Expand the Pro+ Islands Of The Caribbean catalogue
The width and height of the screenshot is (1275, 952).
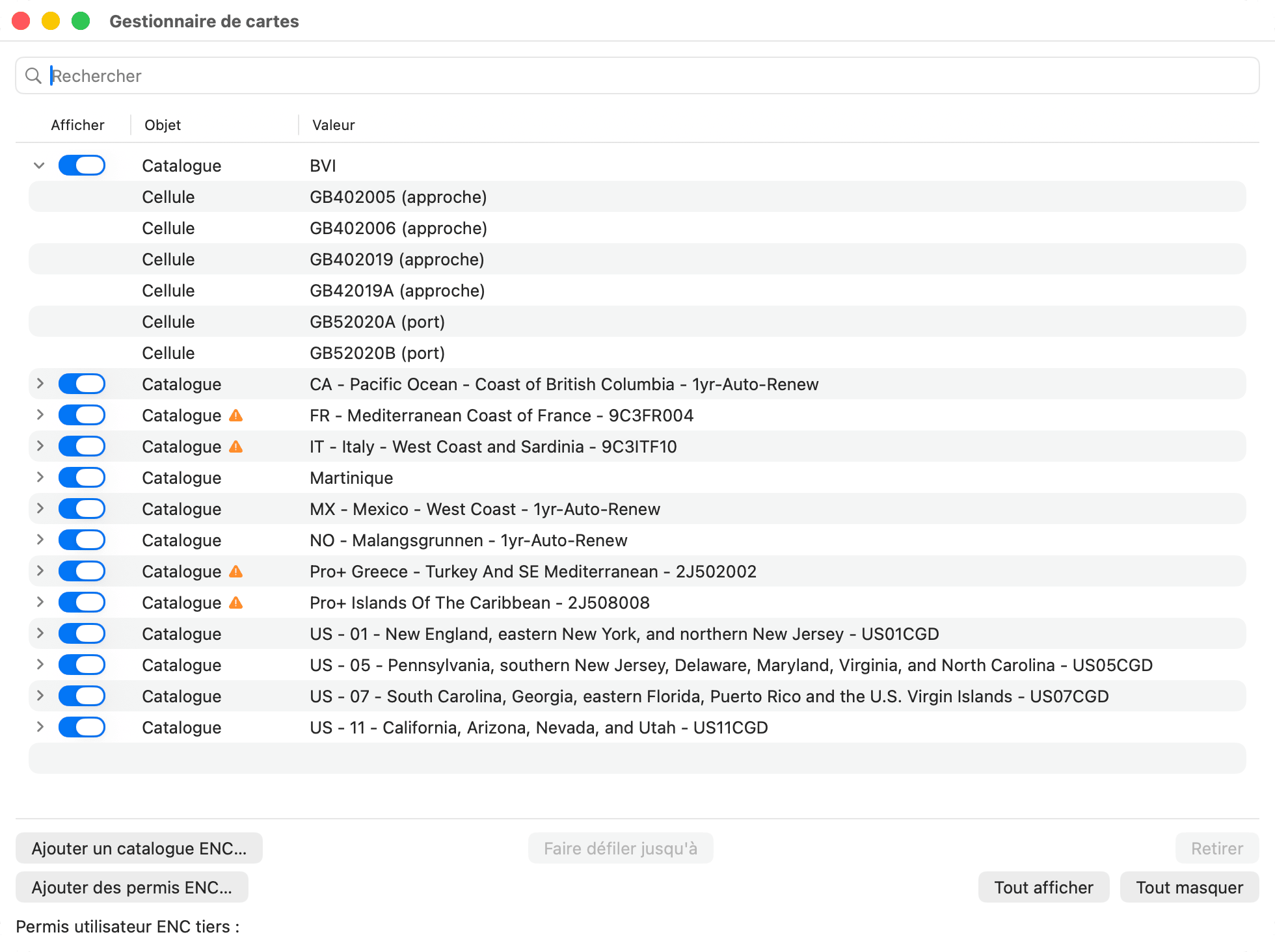tap(40, 602)
